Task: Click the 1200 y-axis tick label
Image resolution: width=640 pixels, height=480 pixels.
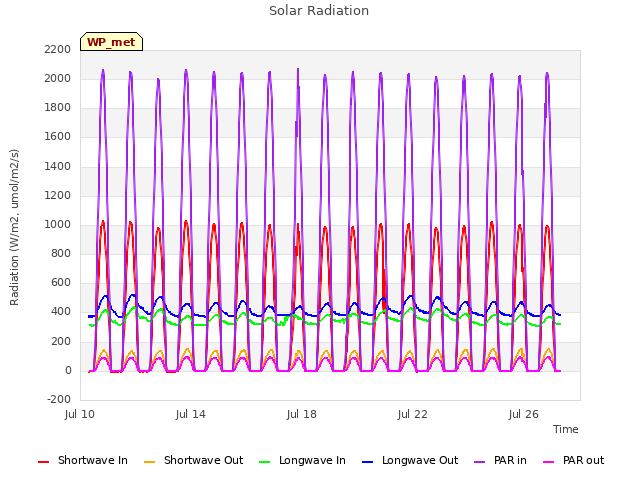Action: [58, 196]
